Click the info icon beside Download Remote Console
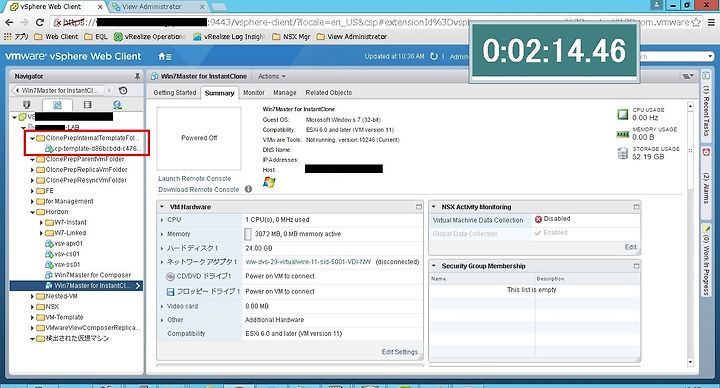This screenshot has height=388, width=720. click(x=248, y=189)
